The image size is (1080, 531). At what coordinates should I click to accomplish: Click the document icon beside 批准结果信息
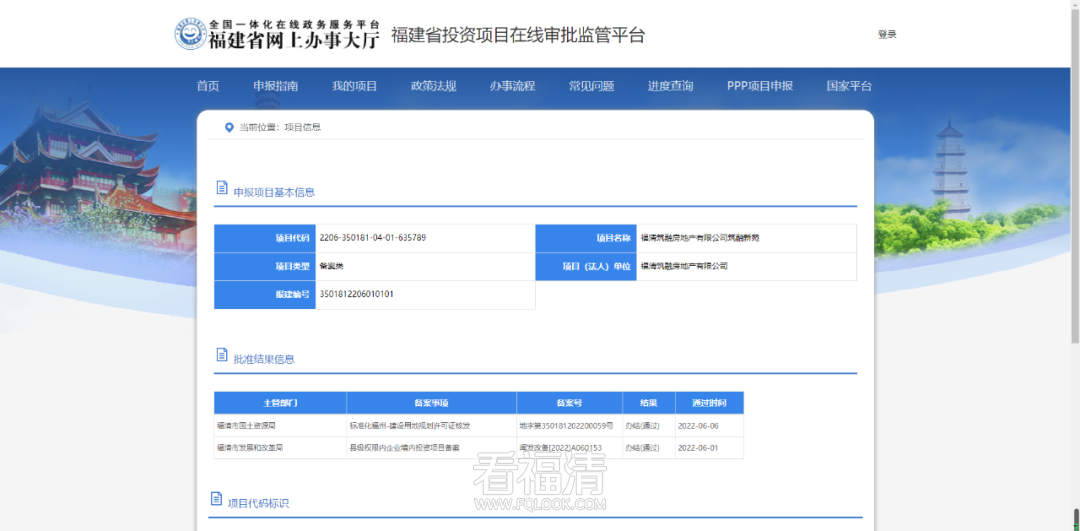(x=222, y=356)
